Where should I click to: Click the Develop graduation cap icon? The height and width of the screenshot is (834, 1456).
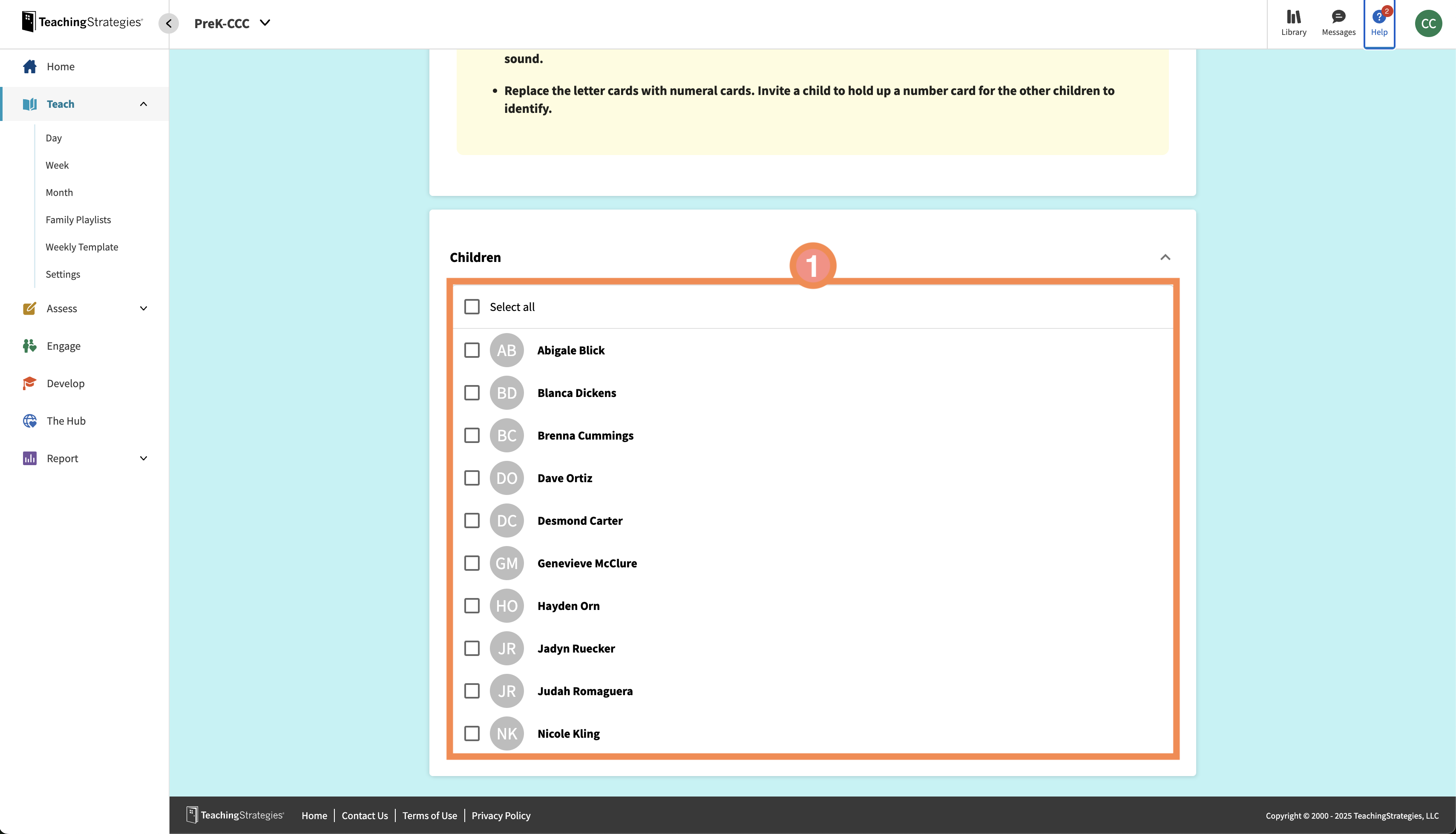point(30,383)
